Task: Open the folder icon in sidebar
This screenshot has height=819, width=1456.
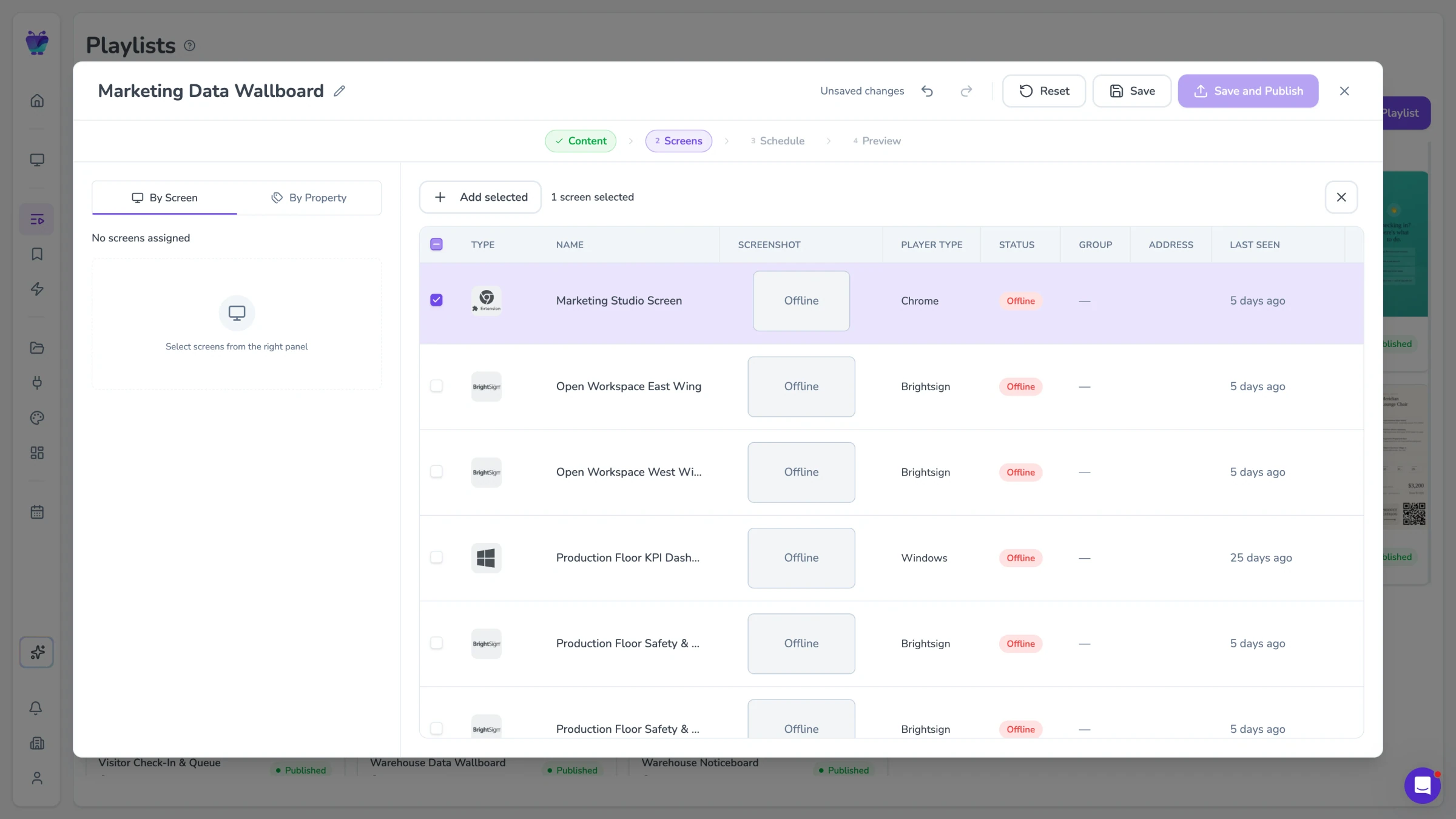Action: (37, 348)
